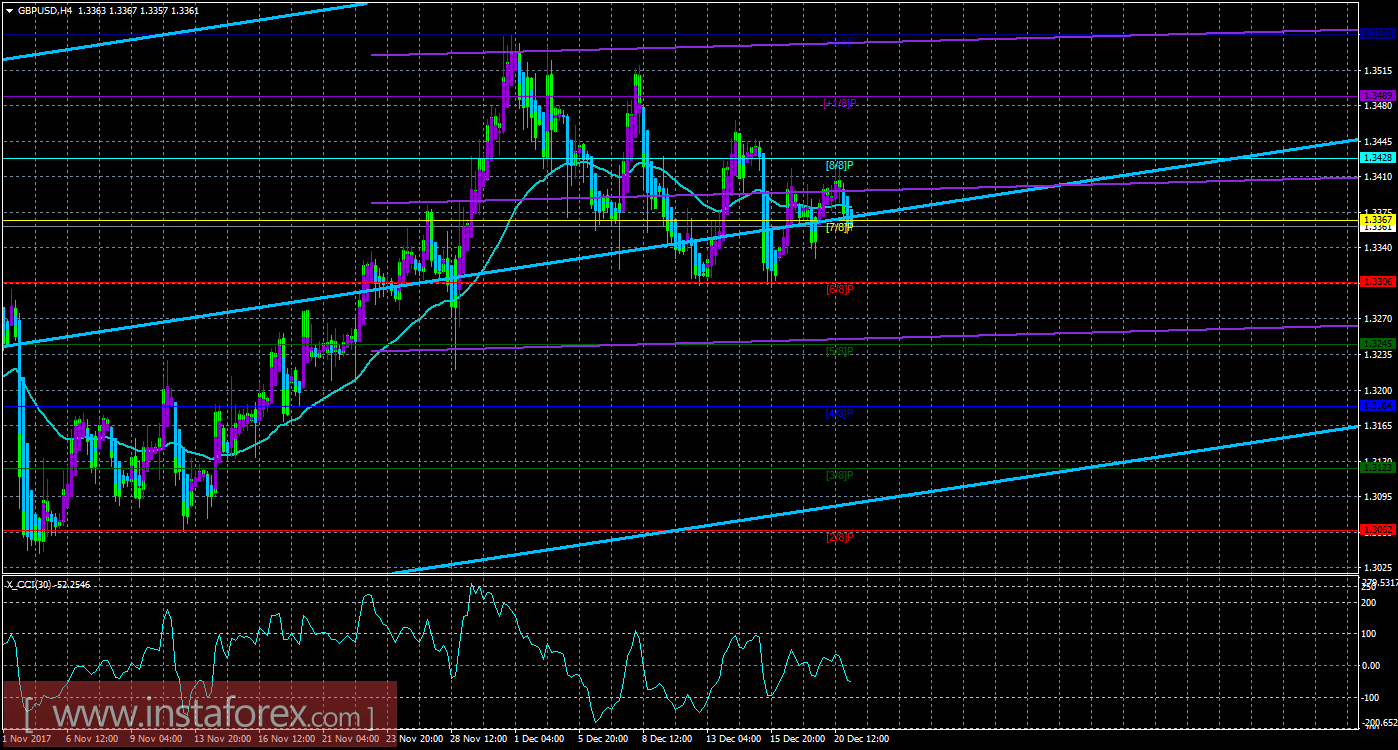This screenshot has height=750, width=1398.
Task: Click the [8/8]P Murray level label
Action: coord(840,165)
